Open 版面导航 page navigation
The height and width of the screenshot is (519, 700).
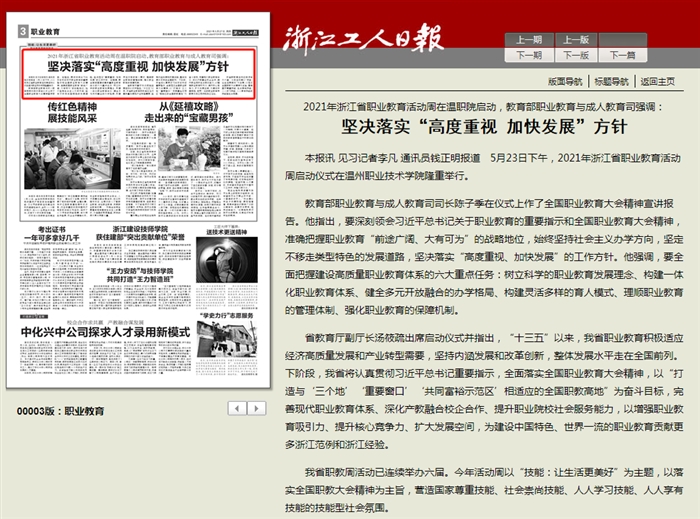tap(565, 82)
